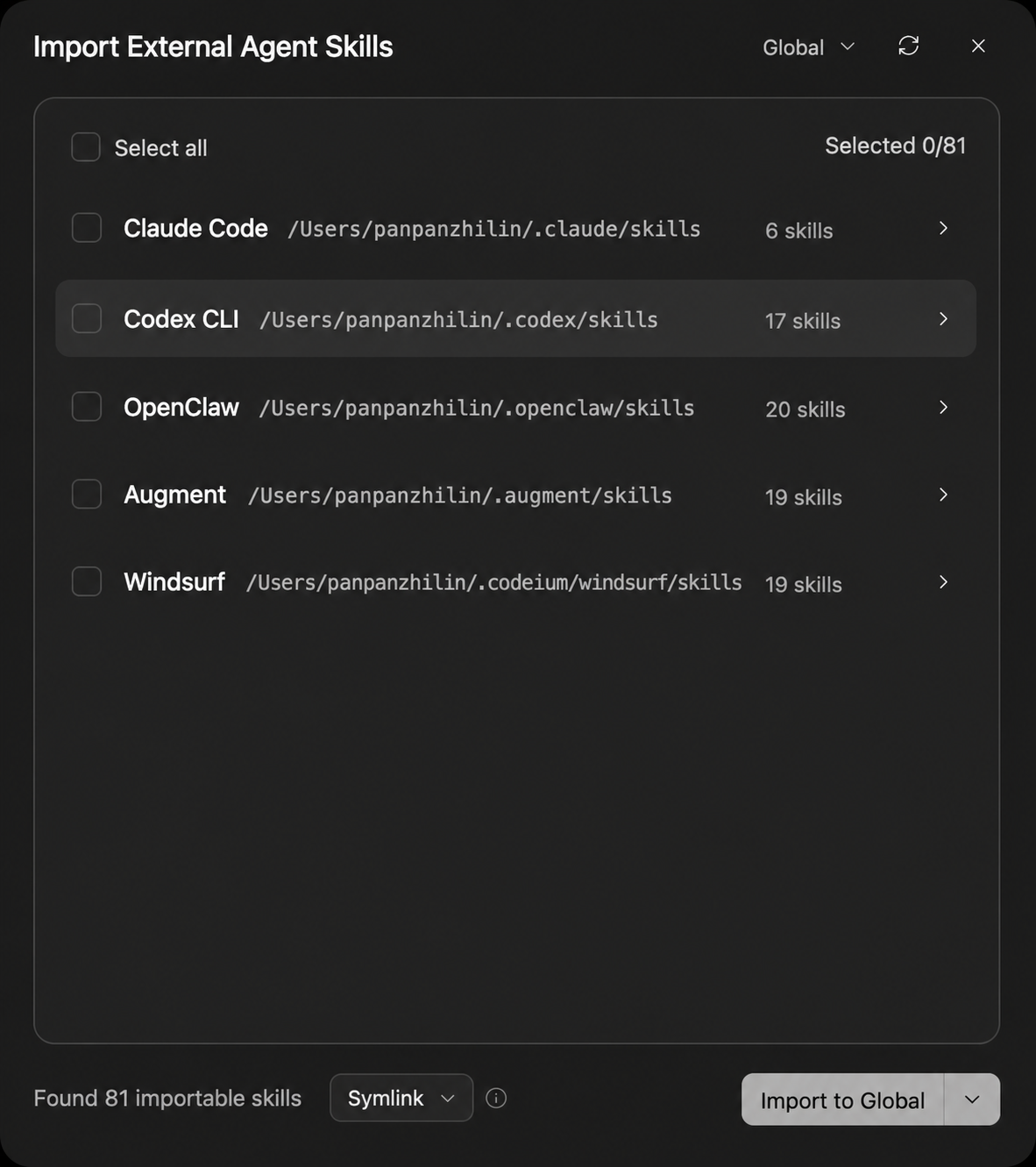Expand the Codex CLI skills chevron
Viewport: 1036px width, 1167px height.
(943, 318)
